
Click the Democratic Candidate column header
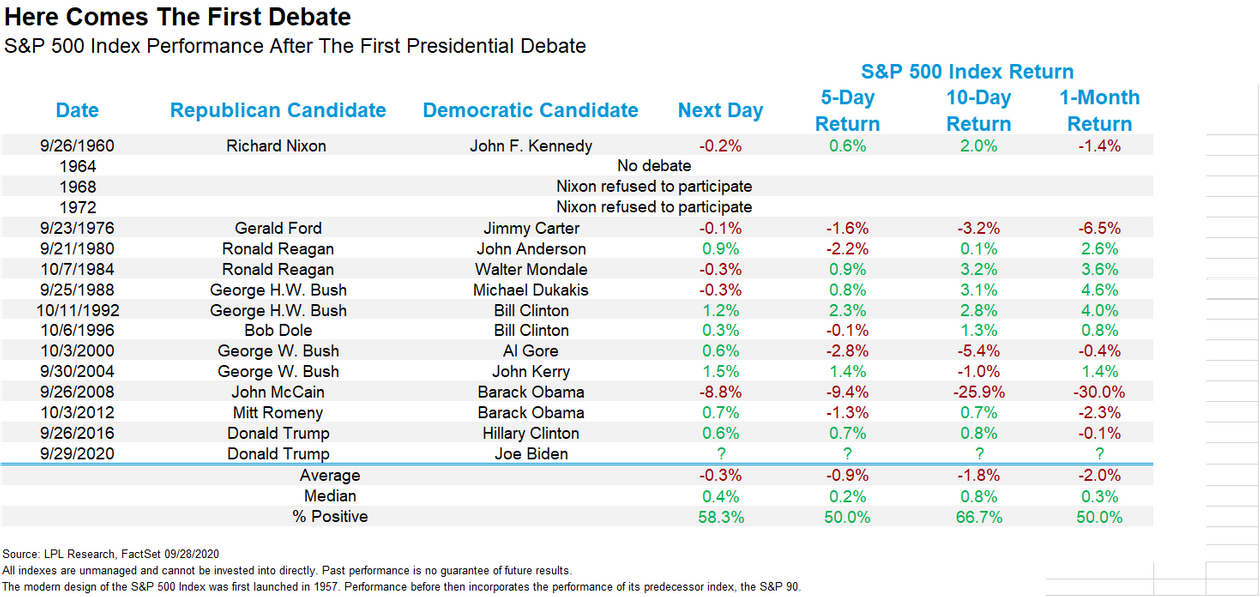pyautogui.click(x=530, y=111)
